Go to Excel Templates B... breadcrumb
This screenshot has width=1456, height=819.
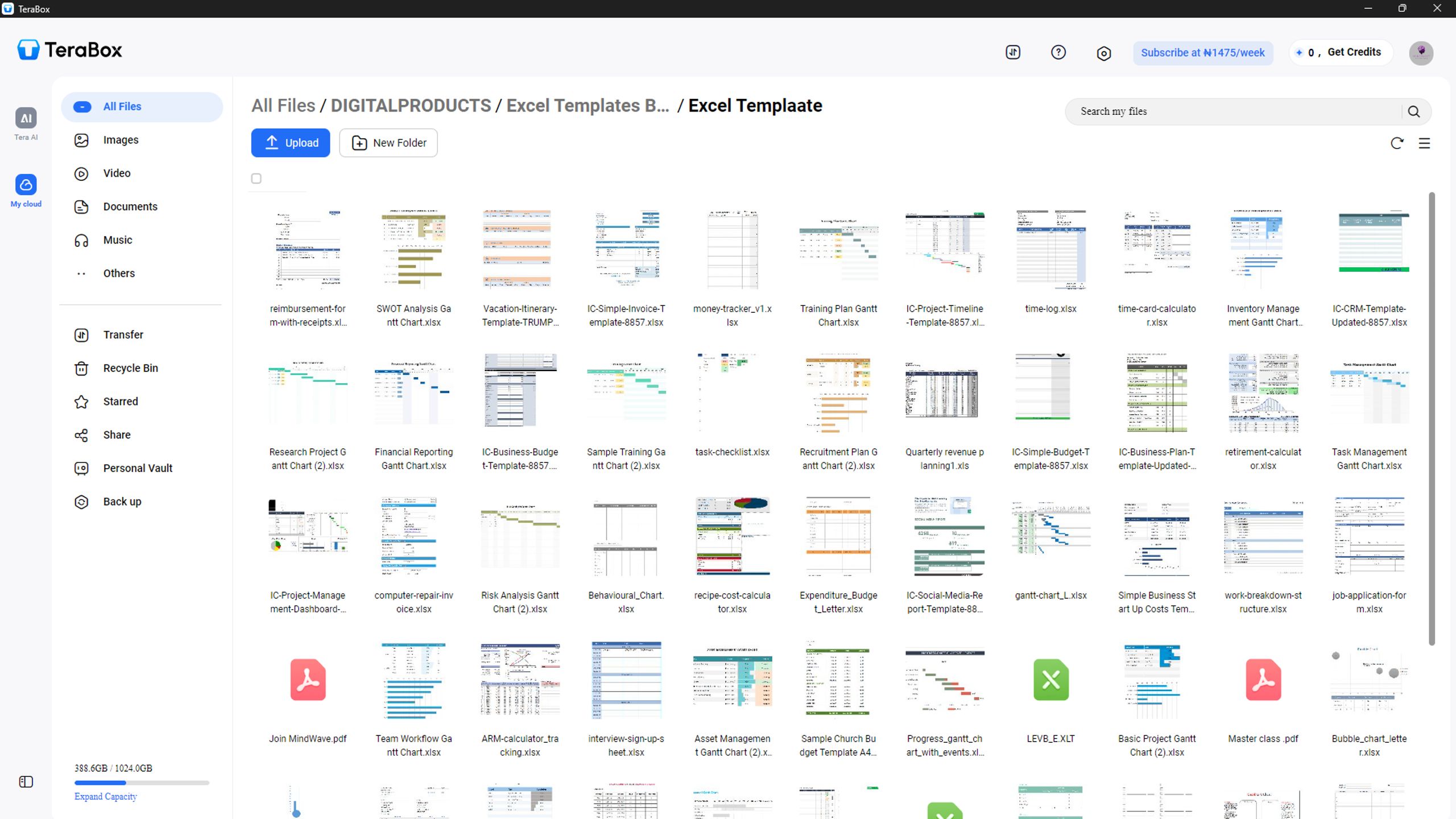point(588,106)
